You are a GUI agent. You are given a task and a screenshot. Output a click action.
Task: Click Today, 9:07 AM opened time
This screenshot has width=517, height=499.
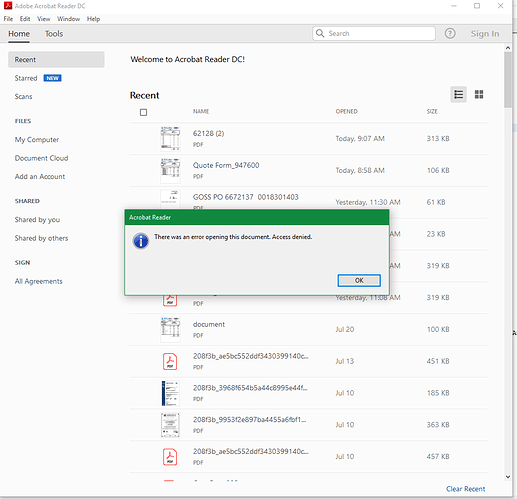click(x=360, y=139)
